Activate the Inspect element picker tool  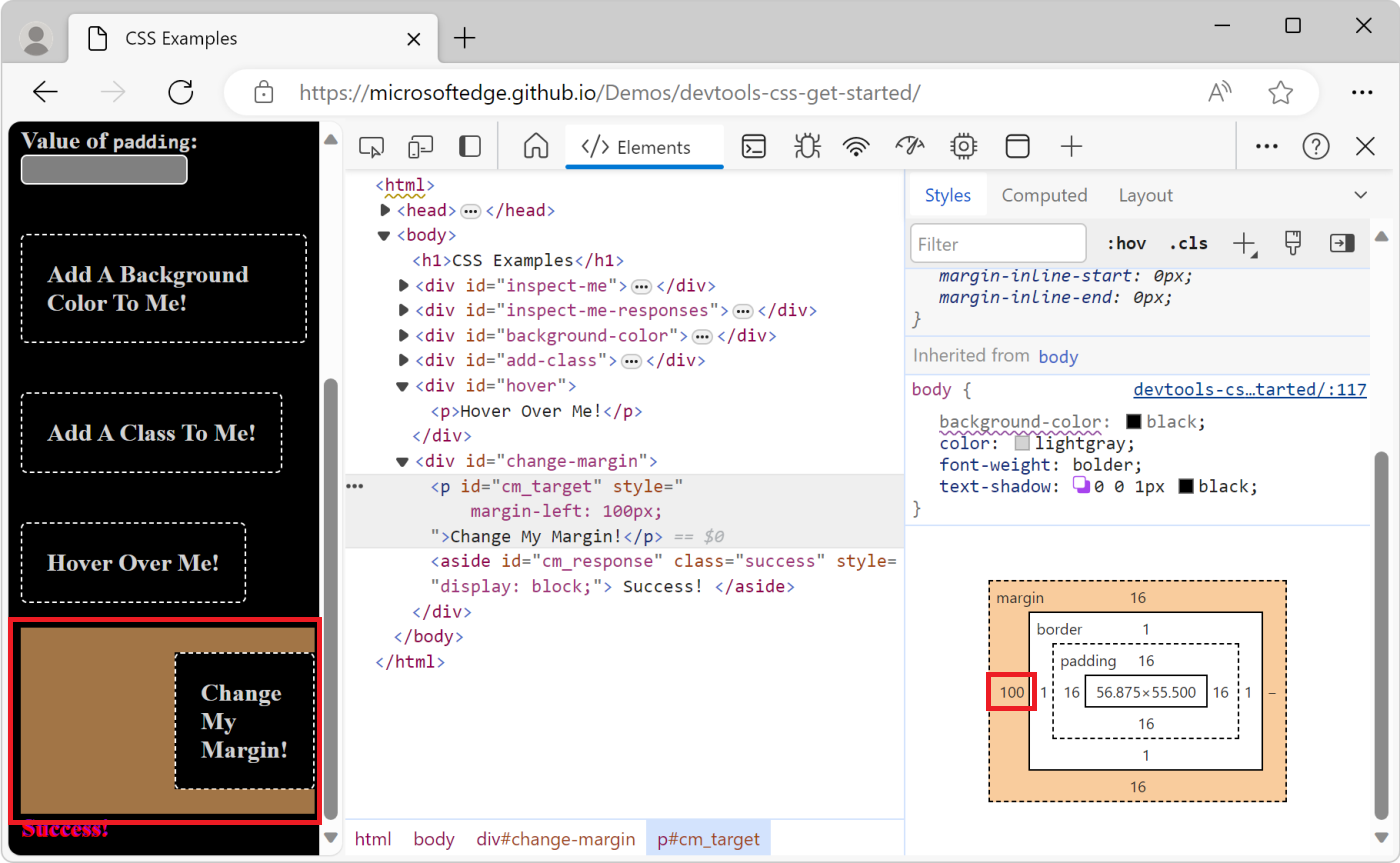(372, 147)
